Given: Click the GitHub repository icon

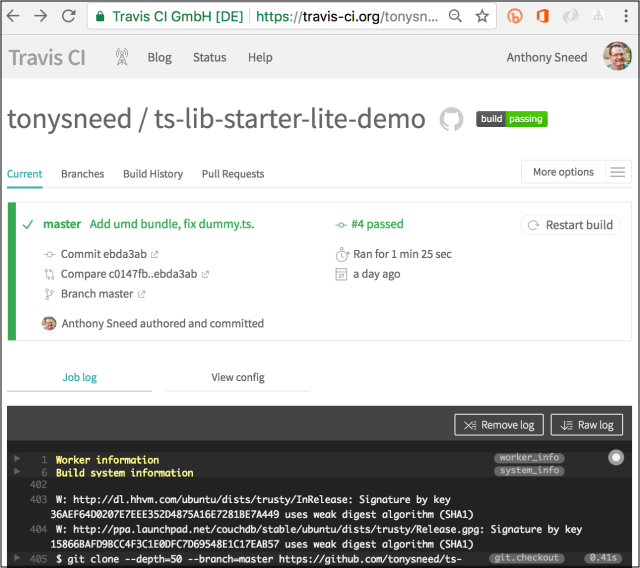Looking at the screenshot, I should 452,120.
